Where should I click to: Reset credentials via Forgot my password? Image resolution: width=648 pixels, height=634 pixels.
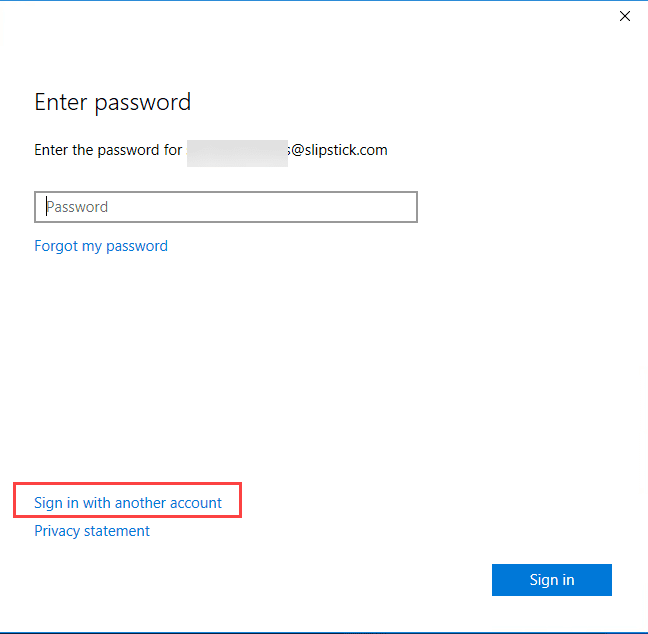[101, 246]
